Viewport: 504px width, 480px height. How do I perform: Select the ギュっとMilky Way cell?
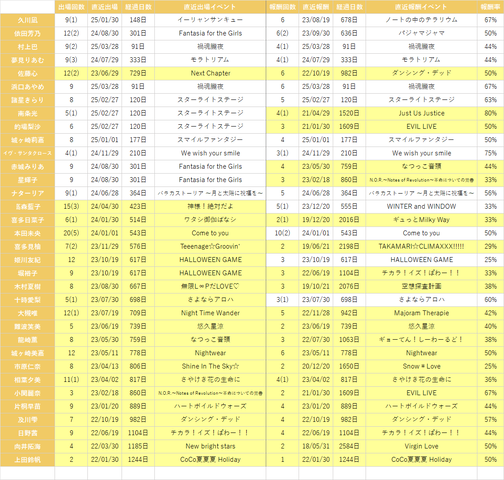click(x=421, y=220)
